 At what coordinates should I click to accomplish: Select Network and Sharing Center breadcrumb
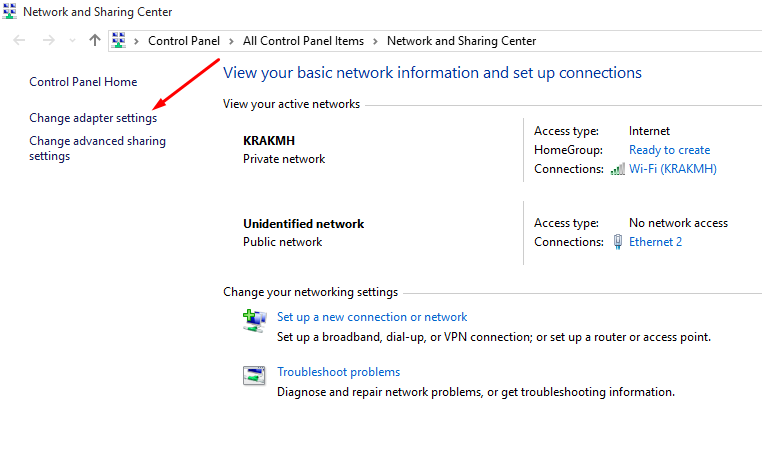click(x=461, y=41)
